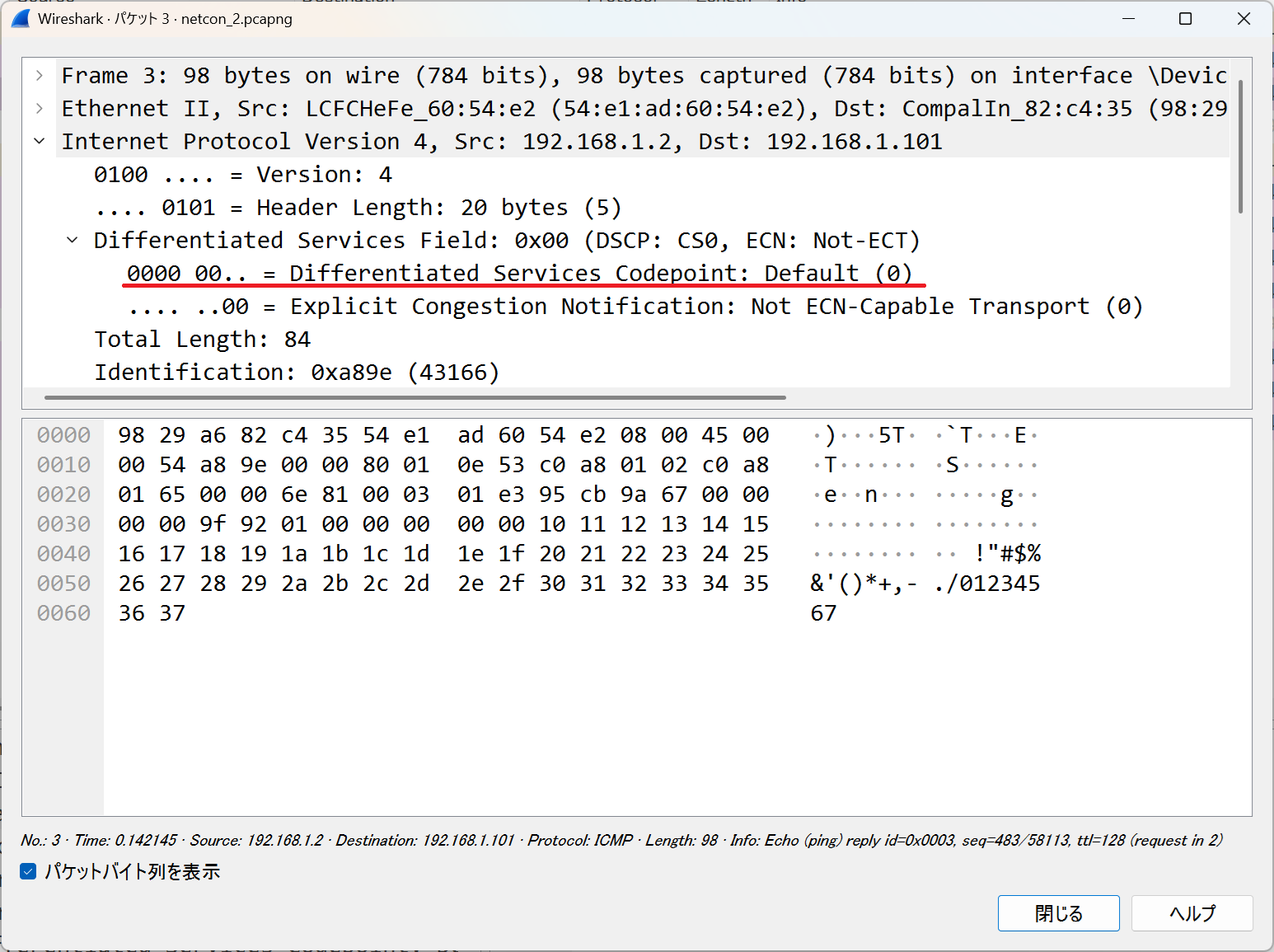This screenshot has height=952, width=1274.
Task: Click the packet summary status line
Action: tap(621, 840)
